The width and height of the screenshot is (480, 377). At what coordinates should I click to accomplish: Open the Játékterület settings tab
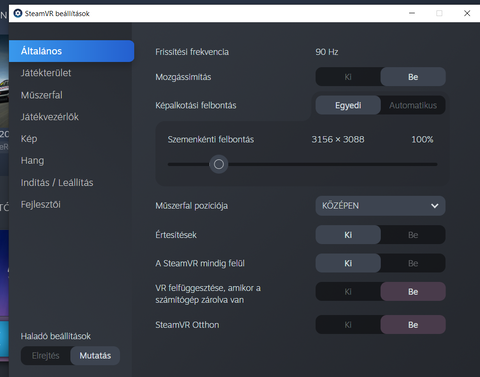(x=46, y=73)
